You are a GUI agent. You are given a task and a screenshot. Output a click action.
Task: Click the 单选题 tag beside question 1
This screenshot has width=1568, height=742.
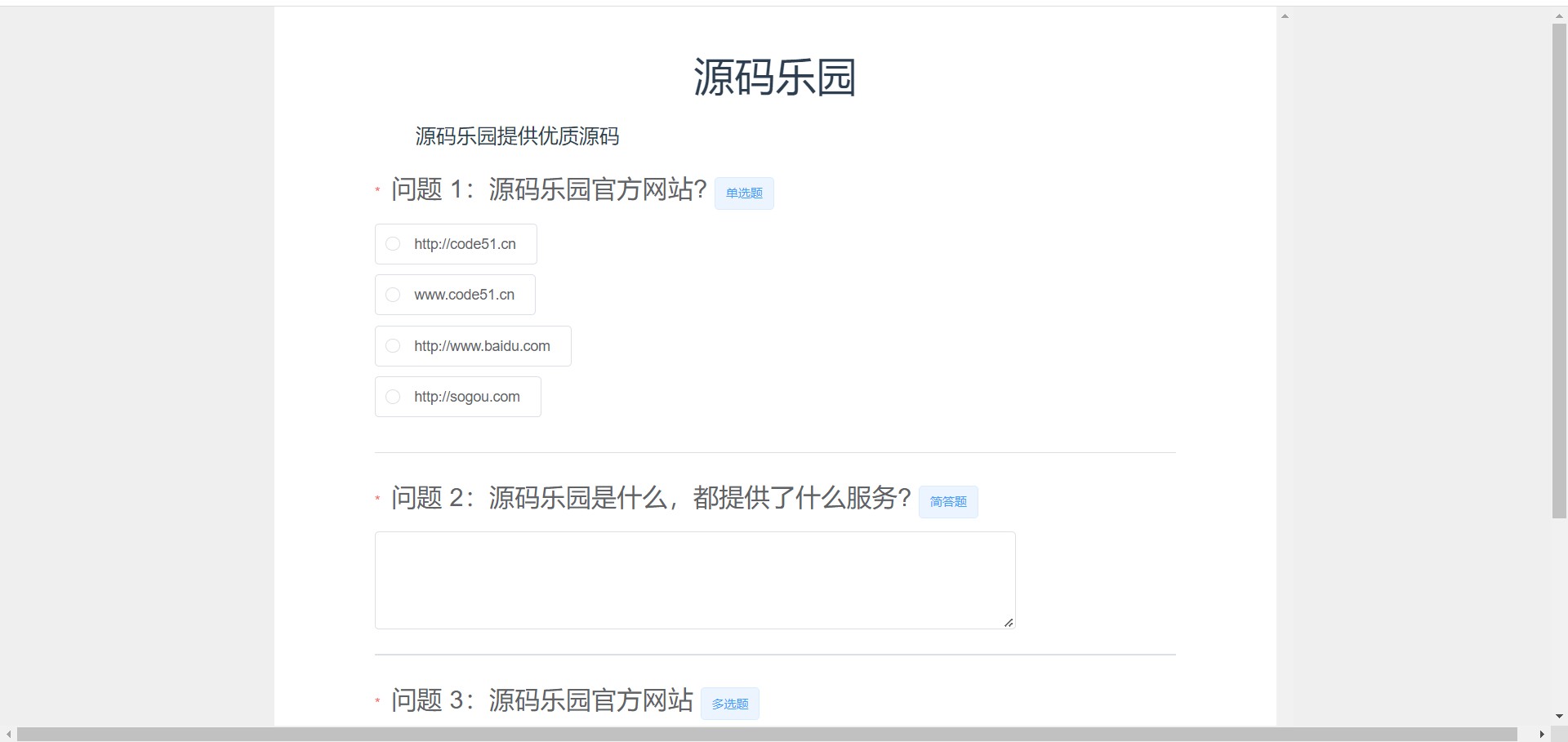744,193
